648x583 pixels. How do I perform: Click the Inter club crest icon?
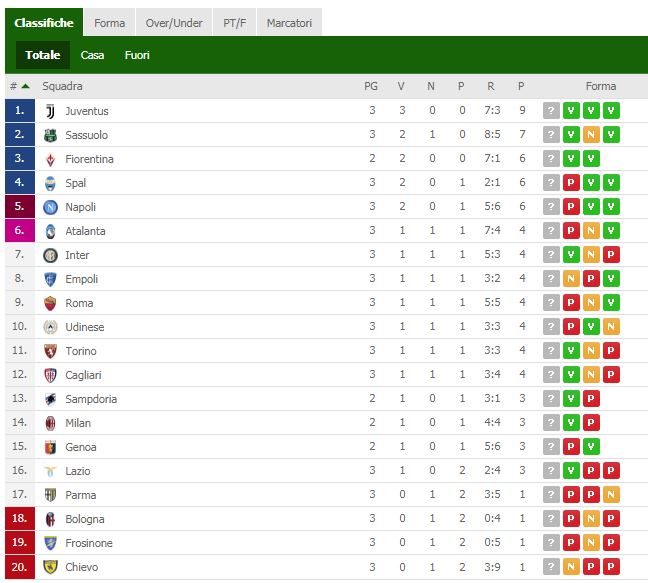click(50, 255)
